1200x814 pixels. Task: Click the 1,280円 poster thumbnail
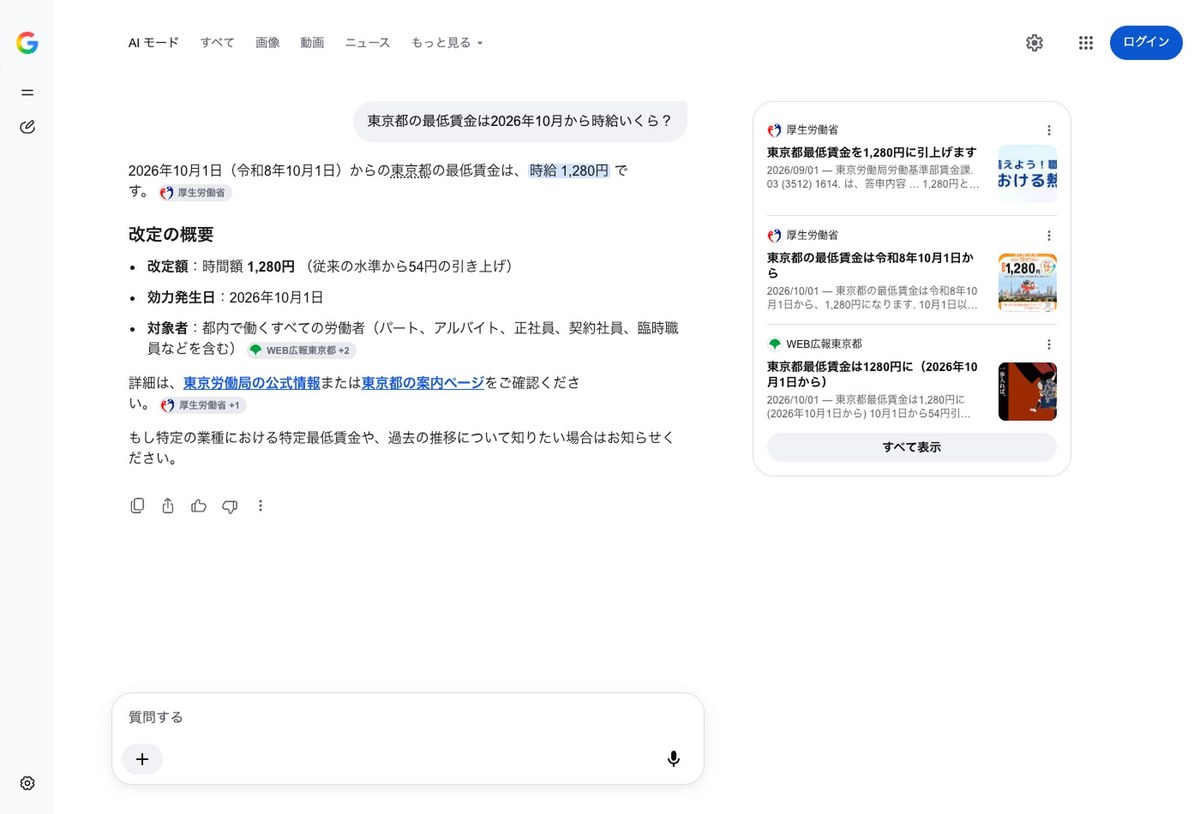click(1027, 283)
